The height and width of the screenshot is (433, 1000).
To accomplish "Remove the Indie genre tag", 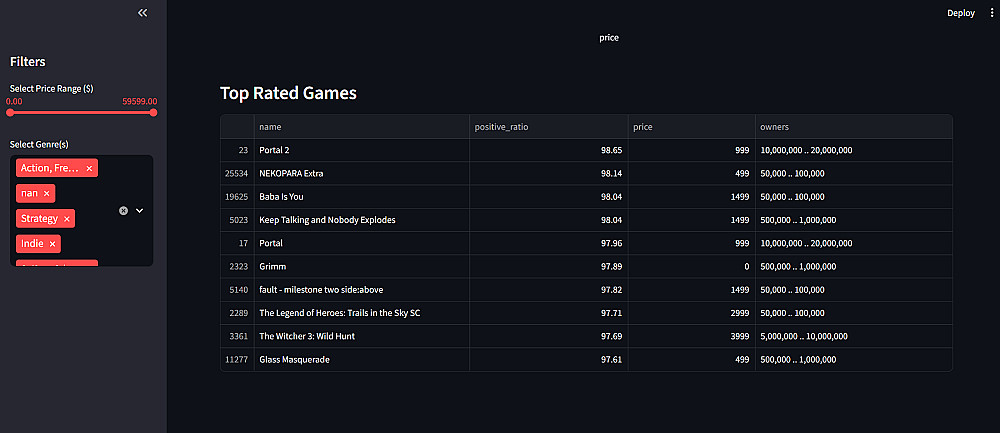I will point(53,243).
